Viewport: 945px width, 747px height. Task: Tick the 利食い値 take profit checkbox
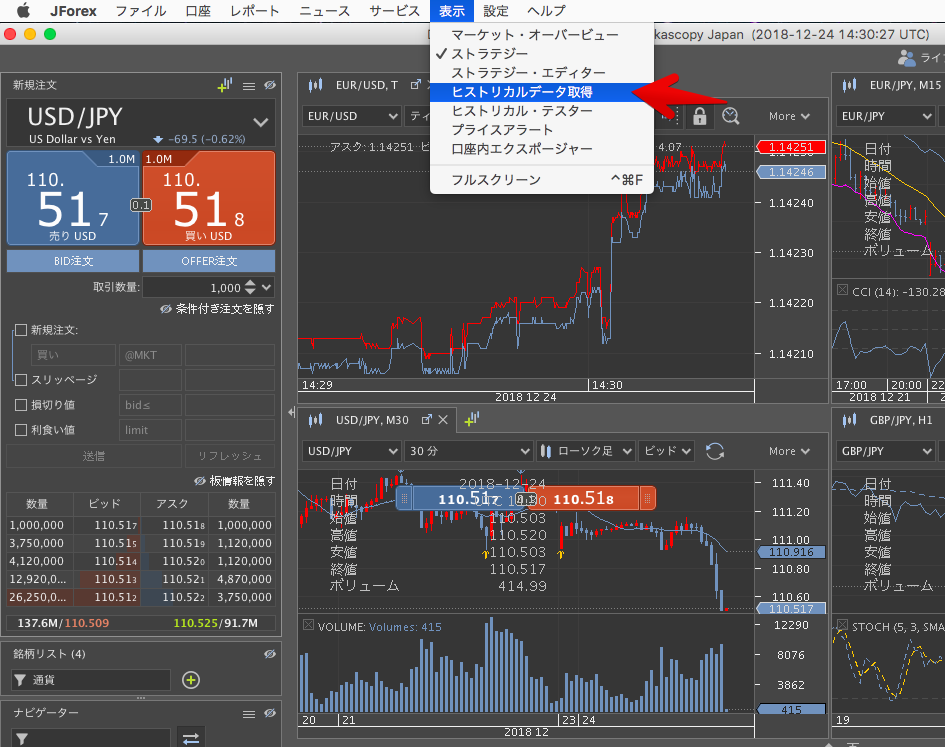click(21, 430)
